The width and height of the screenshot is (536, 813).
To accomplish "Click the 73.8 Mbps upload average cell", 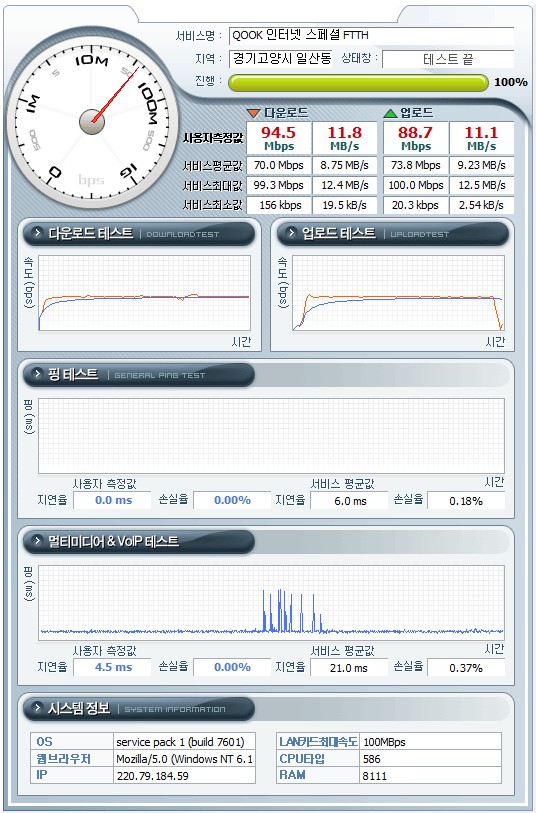I will (x=416, y=165).
